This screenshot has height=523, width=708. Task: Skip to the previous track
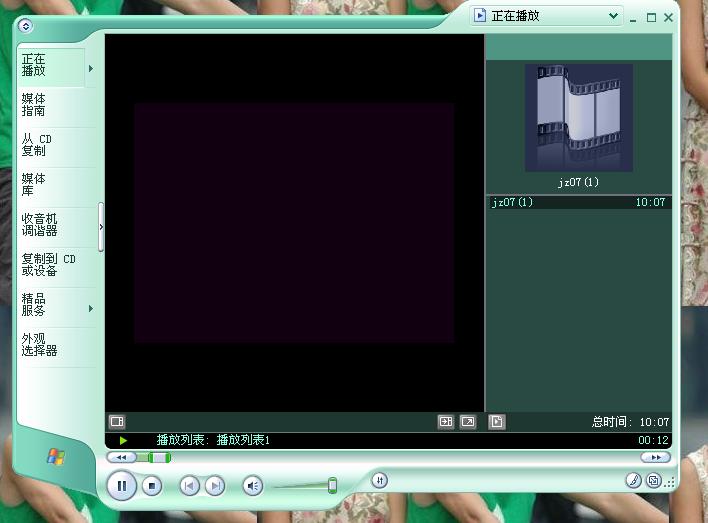pyautogui.click(x=189, y=486)
